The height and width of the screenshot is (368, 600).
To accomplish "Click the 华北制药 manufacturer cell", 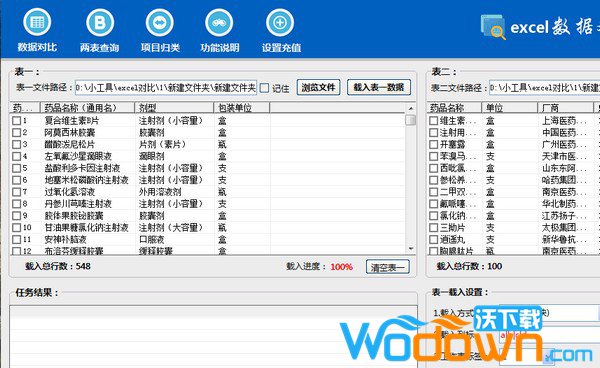I will click(x=564, y=204).
